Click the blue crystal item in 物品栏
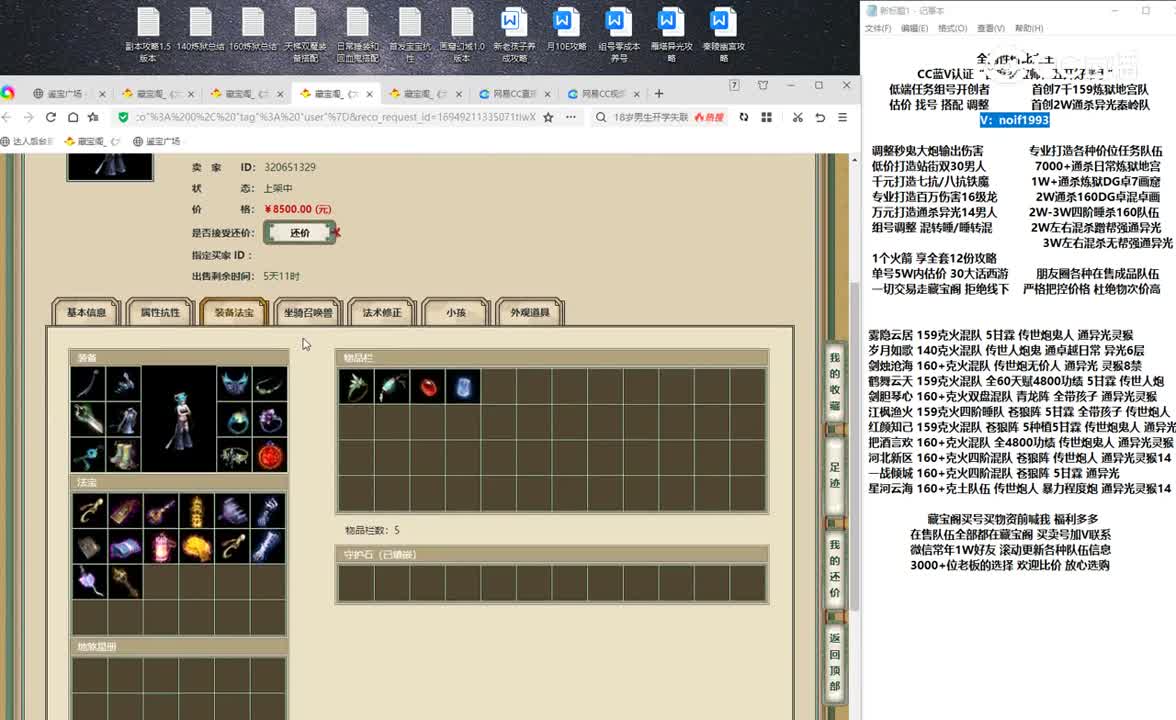 (464, 387)
